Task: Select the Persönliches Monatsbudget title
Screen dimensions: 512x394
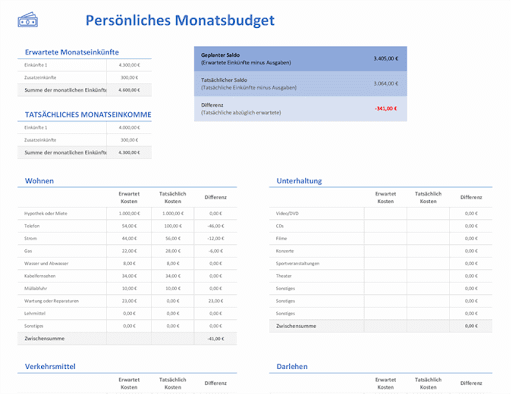Action: pos(180,20)
